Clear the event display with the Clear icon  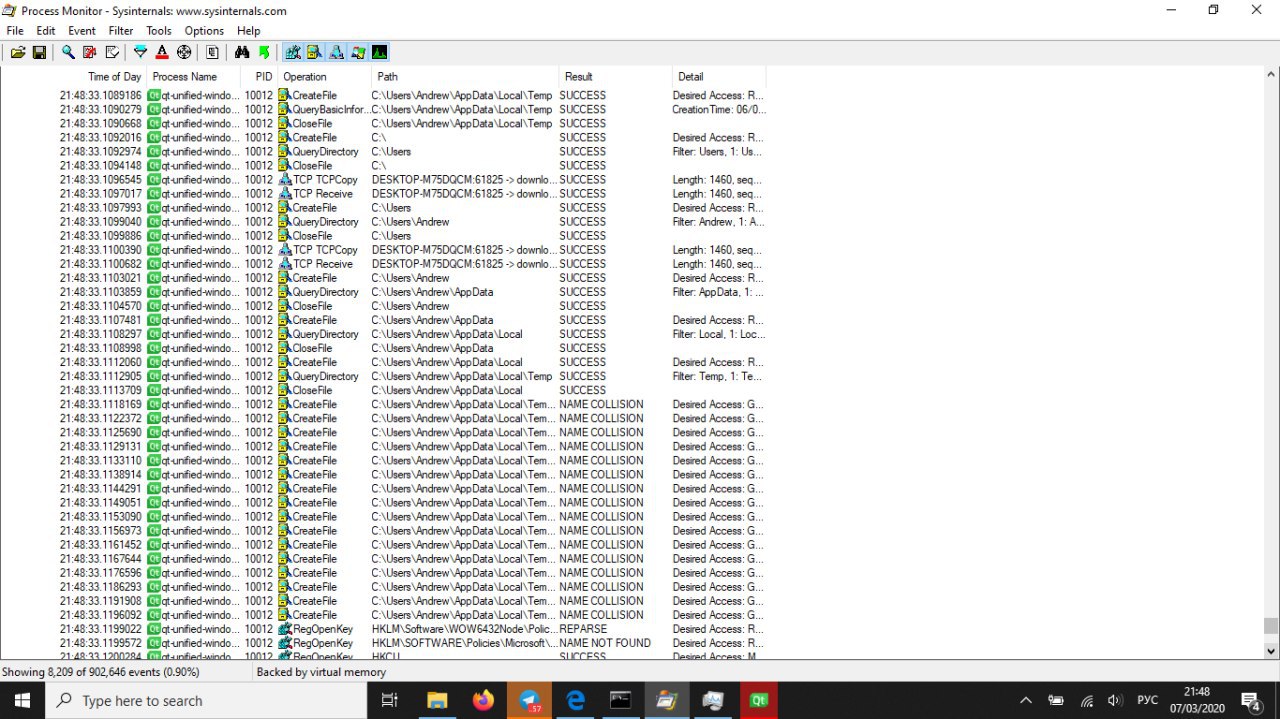(x=112, y=52)
